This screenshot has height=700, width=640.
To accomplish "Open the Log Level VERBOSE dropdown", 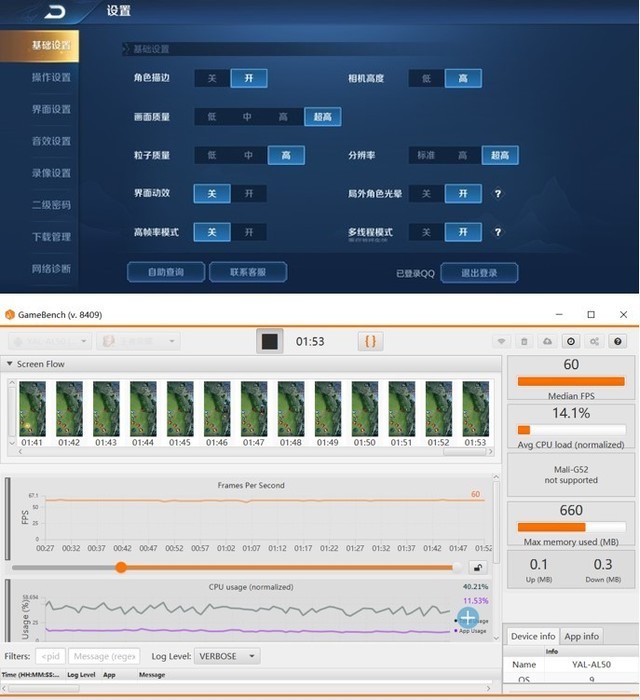I will (x=227, y=656).
